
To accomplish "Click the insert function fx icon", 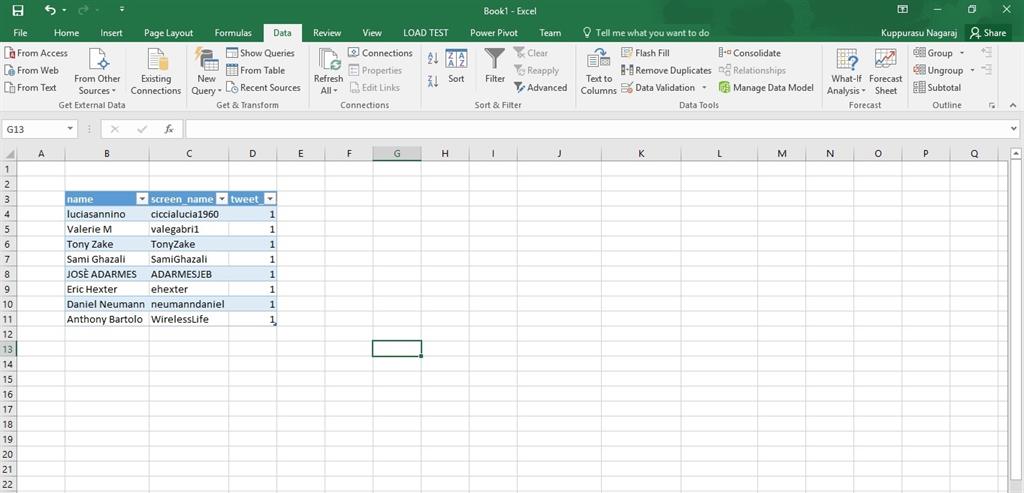I will 169,129.
